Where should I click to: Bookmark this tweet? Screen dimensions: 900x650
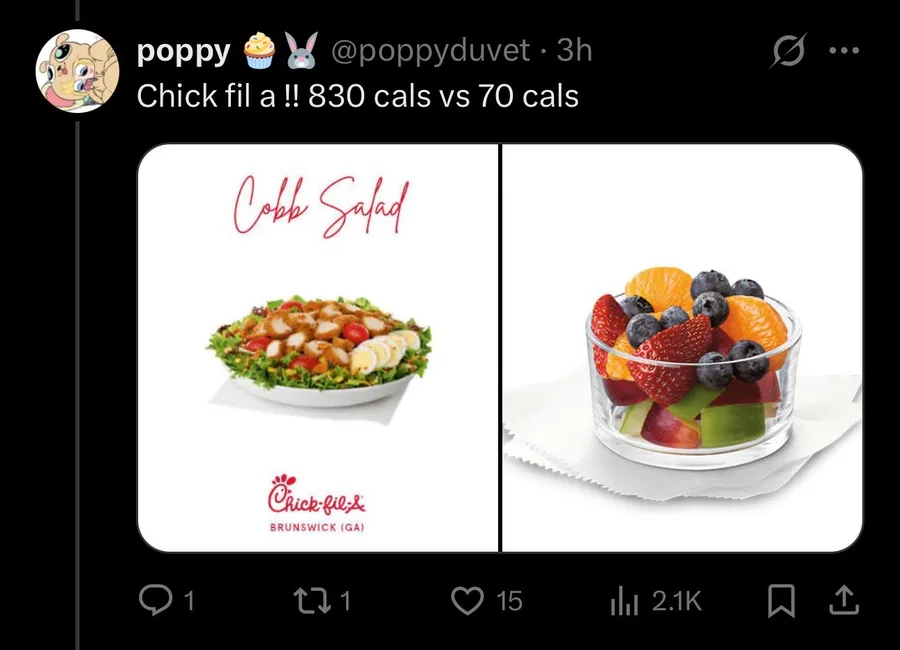780,600
